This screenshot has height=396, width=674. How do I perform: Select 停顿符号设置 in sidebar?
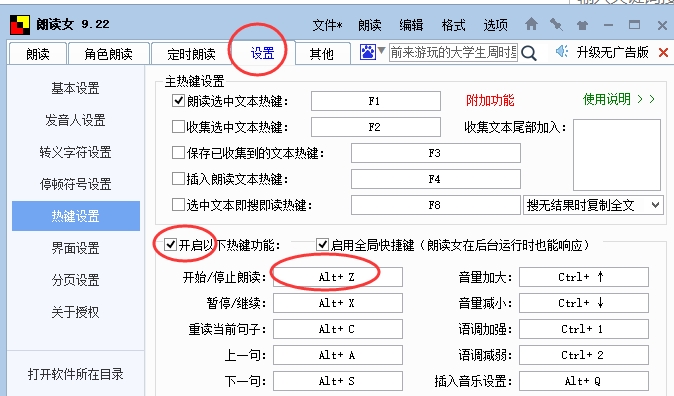click(76, 184)
